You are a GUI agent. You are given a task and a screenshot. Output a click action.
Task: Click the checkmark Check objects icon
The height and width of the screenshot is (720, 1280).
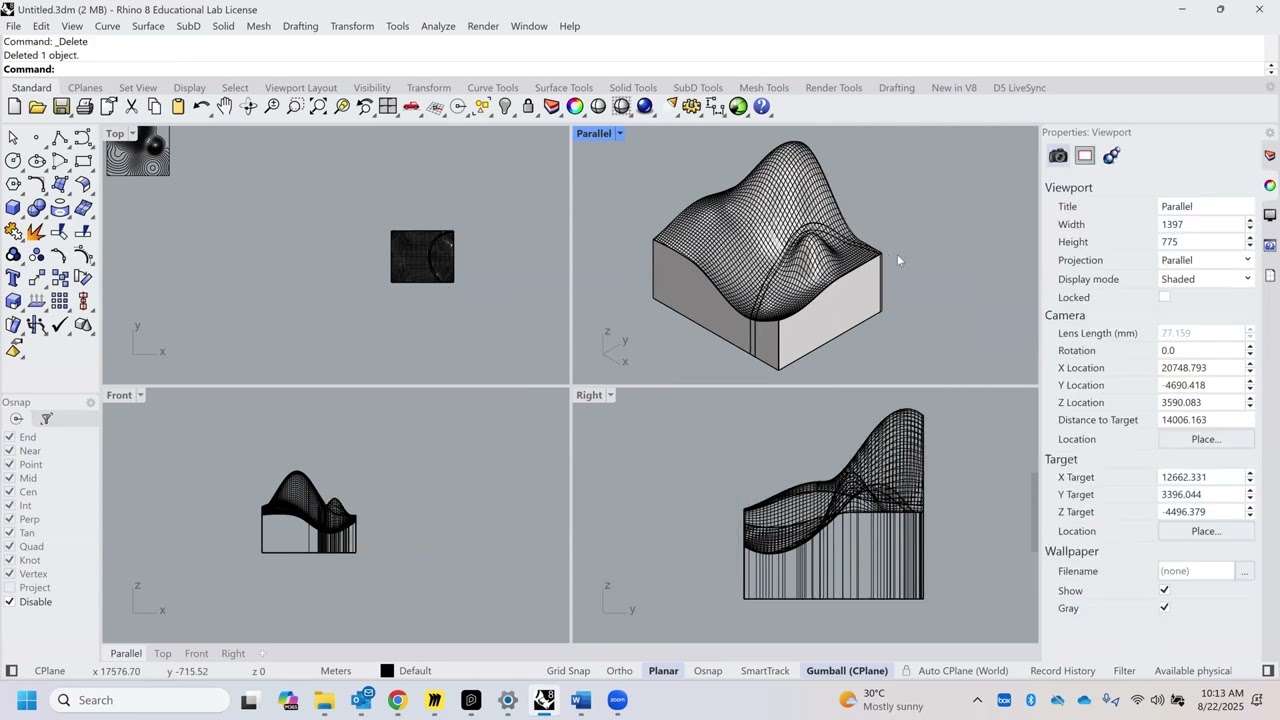pos(60,325)
